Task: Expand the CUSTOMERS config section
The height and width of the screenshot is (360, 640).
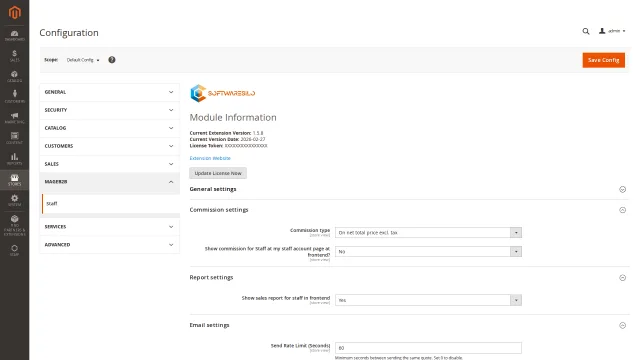Action: coord(109,146)
